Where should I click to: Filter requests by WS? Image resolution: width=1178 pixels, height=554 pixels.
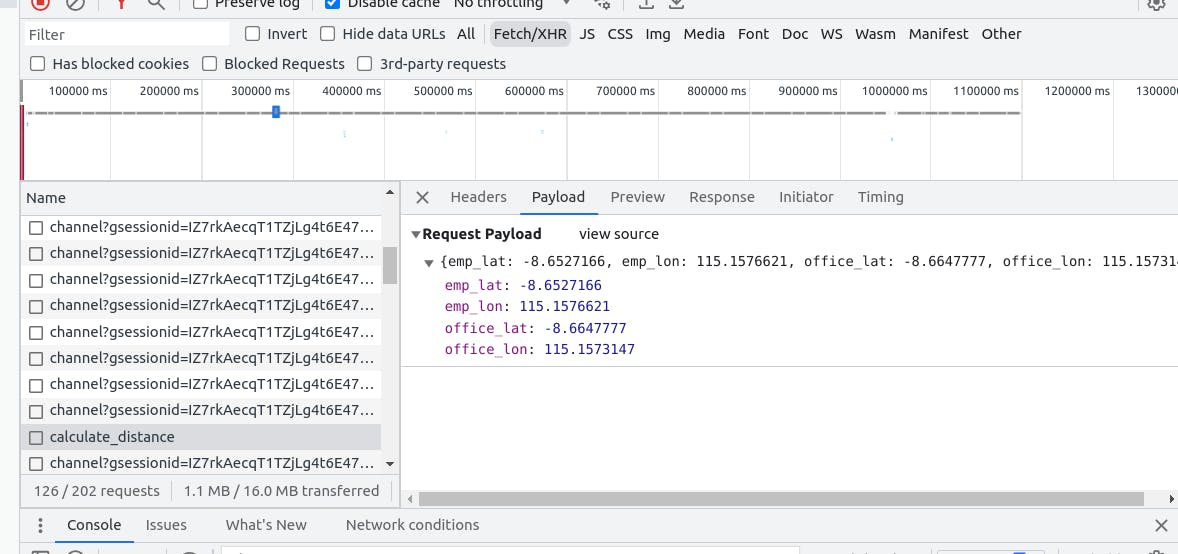click(x=831, y=34)
